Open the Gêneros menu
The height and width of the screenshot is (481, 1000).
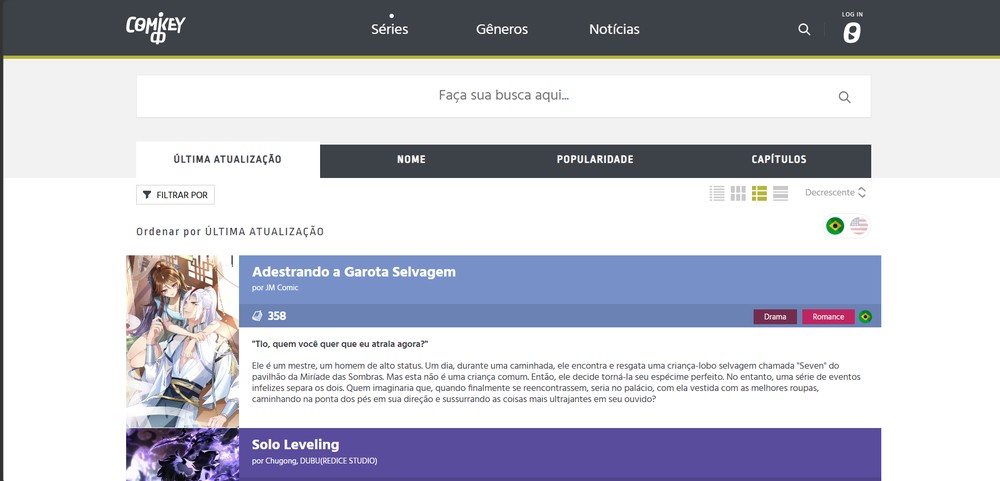pyautogui.click(x=502, y=29)
